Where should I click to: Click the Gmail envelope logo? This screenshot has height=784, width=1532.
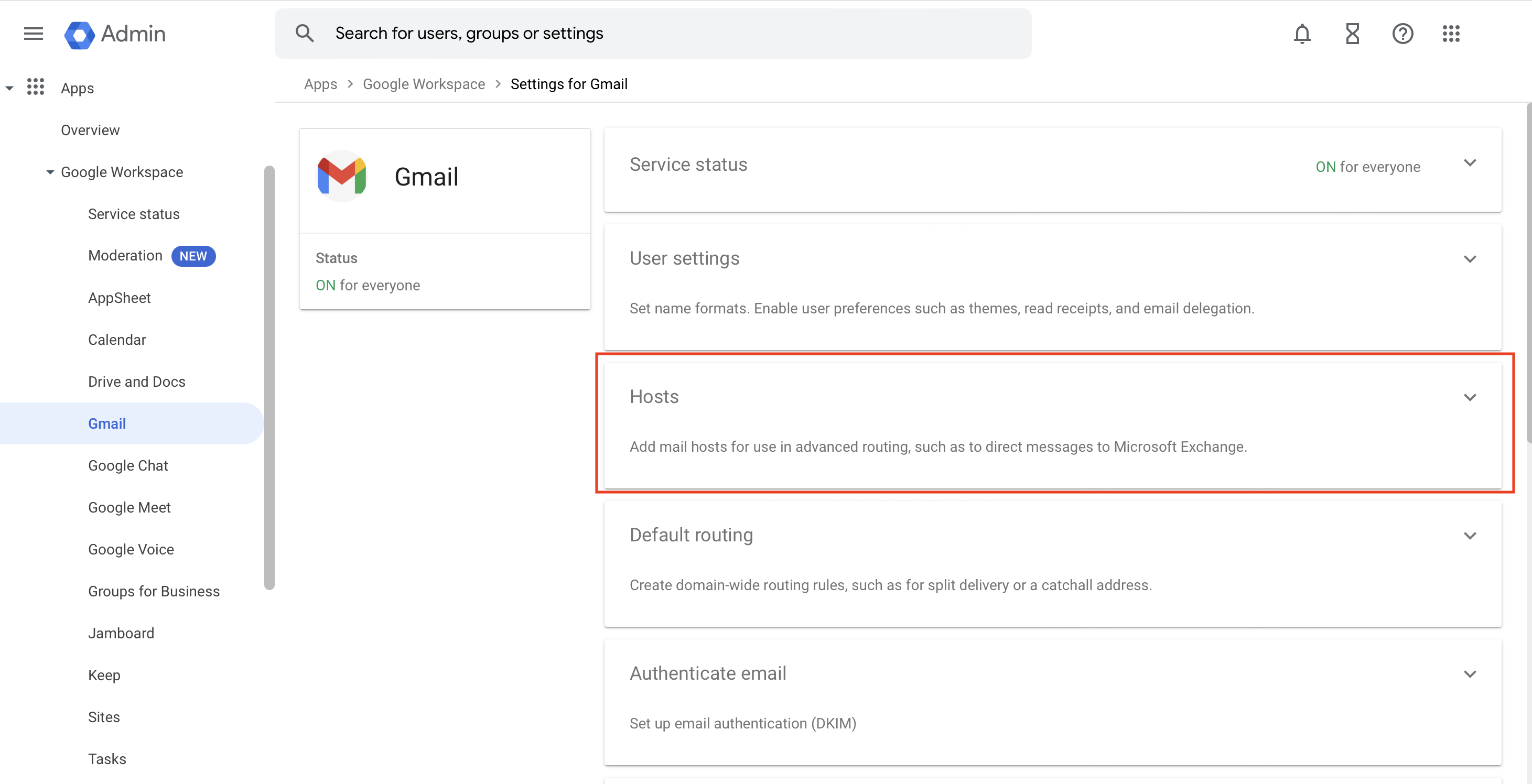click(x=341, y=176)
